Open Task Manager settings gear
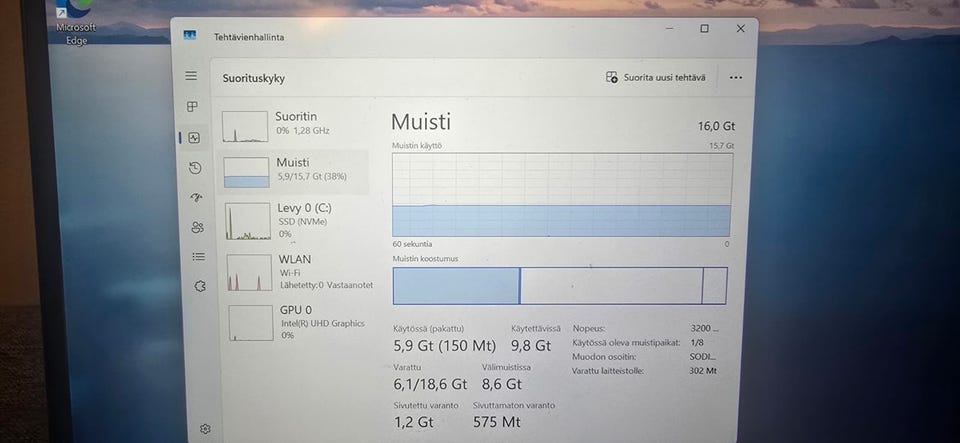 click(x=205, y=429)
